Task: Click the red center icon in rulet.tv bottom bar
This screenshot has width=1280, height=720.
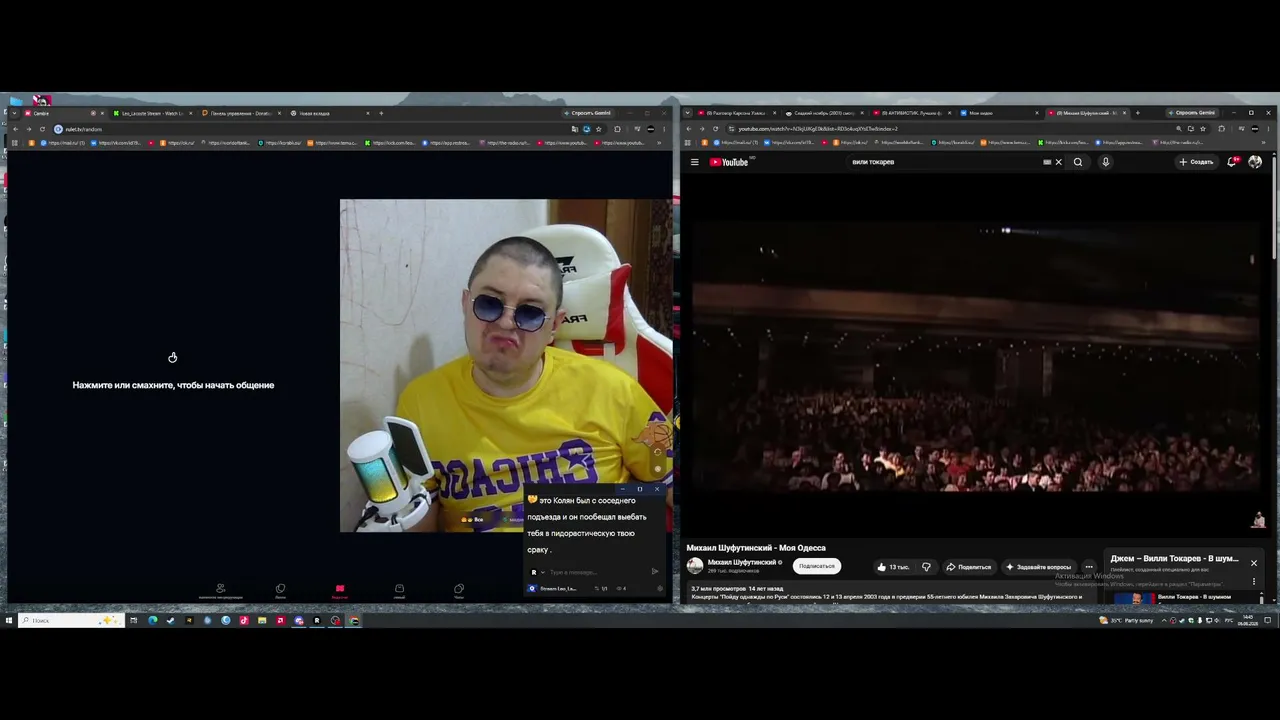Action: [339, 589]
